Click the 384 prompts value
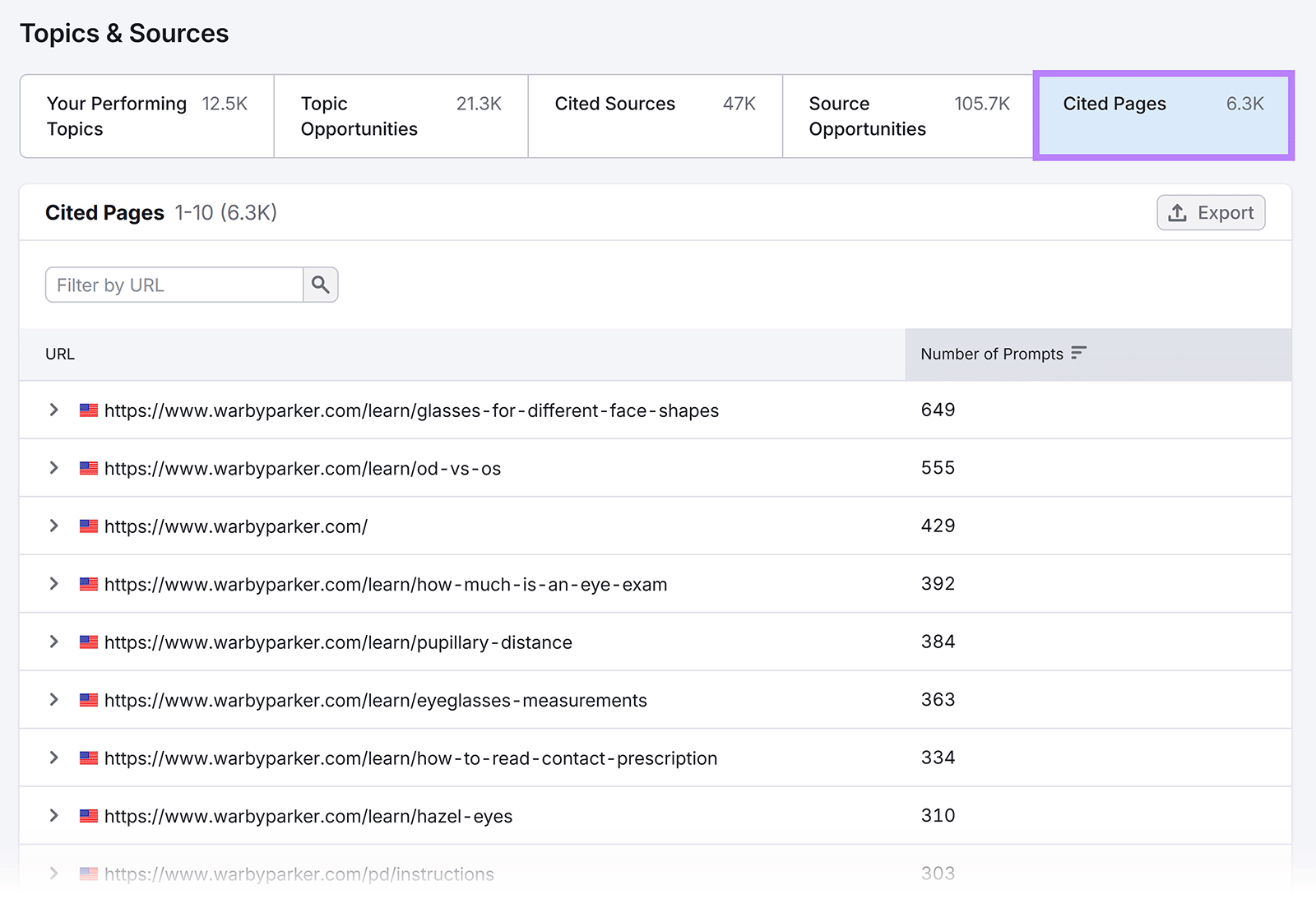The height and width of the screenshot is (899, 1316). pos(938,642)
